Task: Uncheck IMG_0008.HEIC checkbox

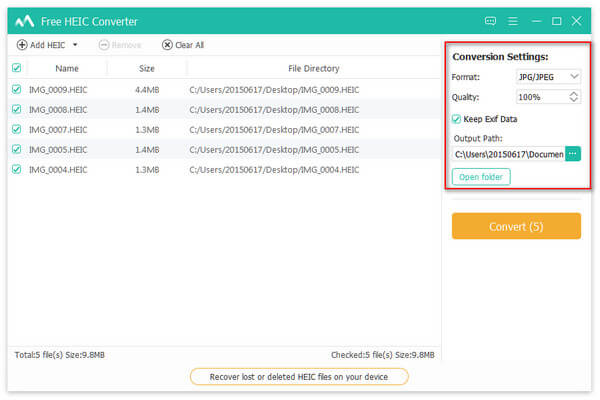Action: (x=16, y=109)
